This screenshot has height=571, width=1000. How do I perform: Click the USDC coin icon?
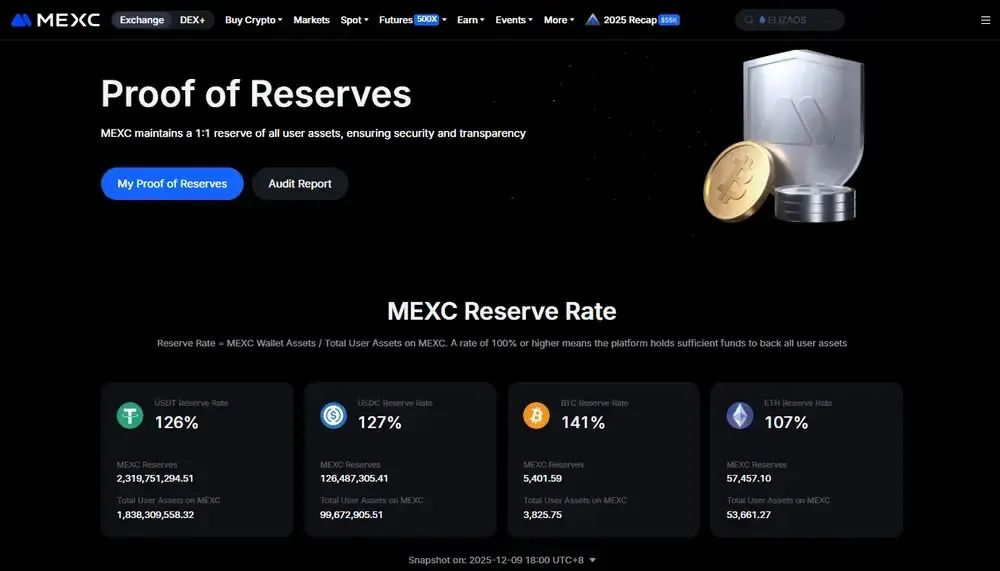[x=334, y=415]
